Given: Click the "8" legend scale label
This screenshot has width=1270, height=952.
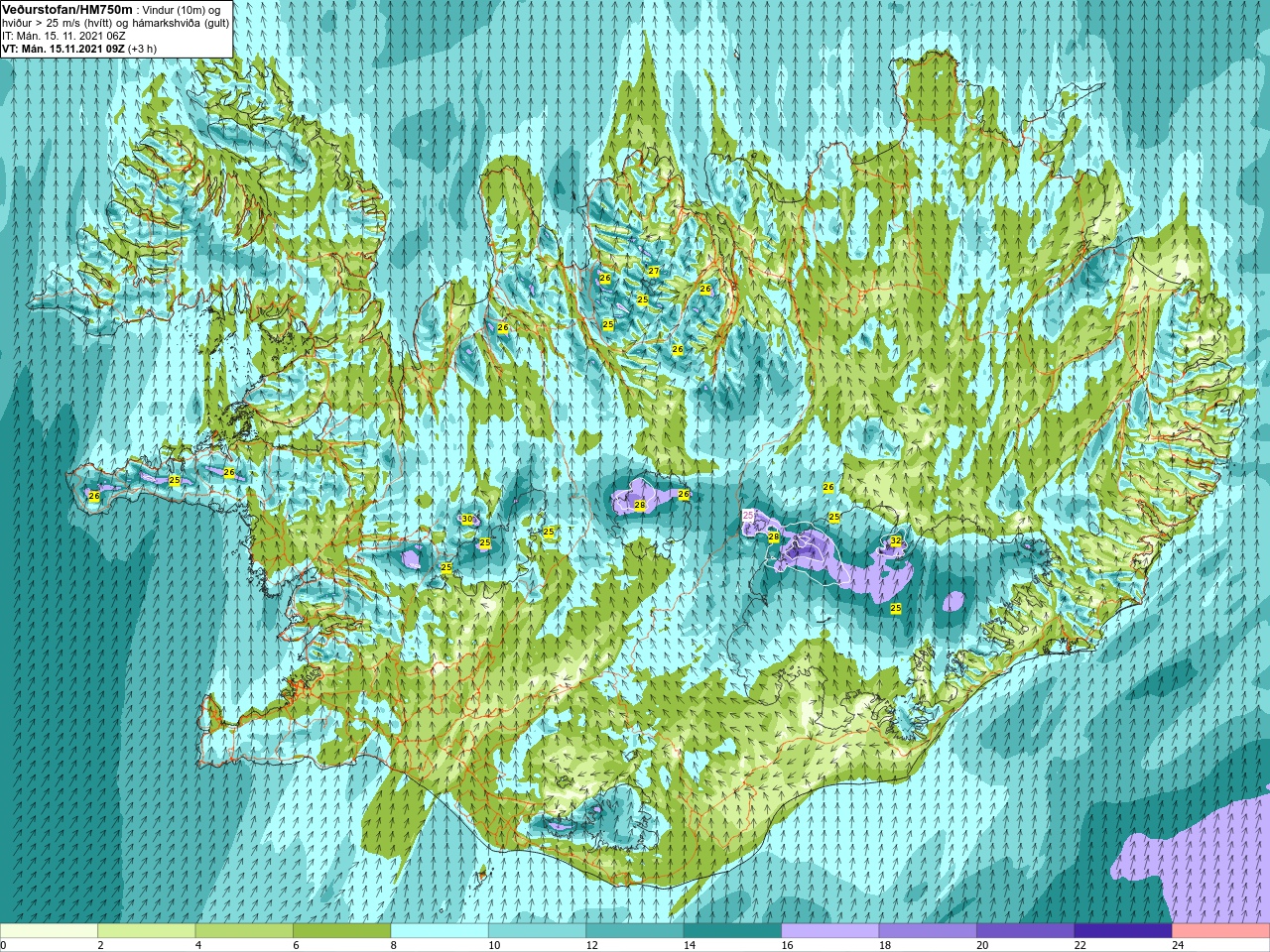Looking at the screenshot, I should point(394,945).
